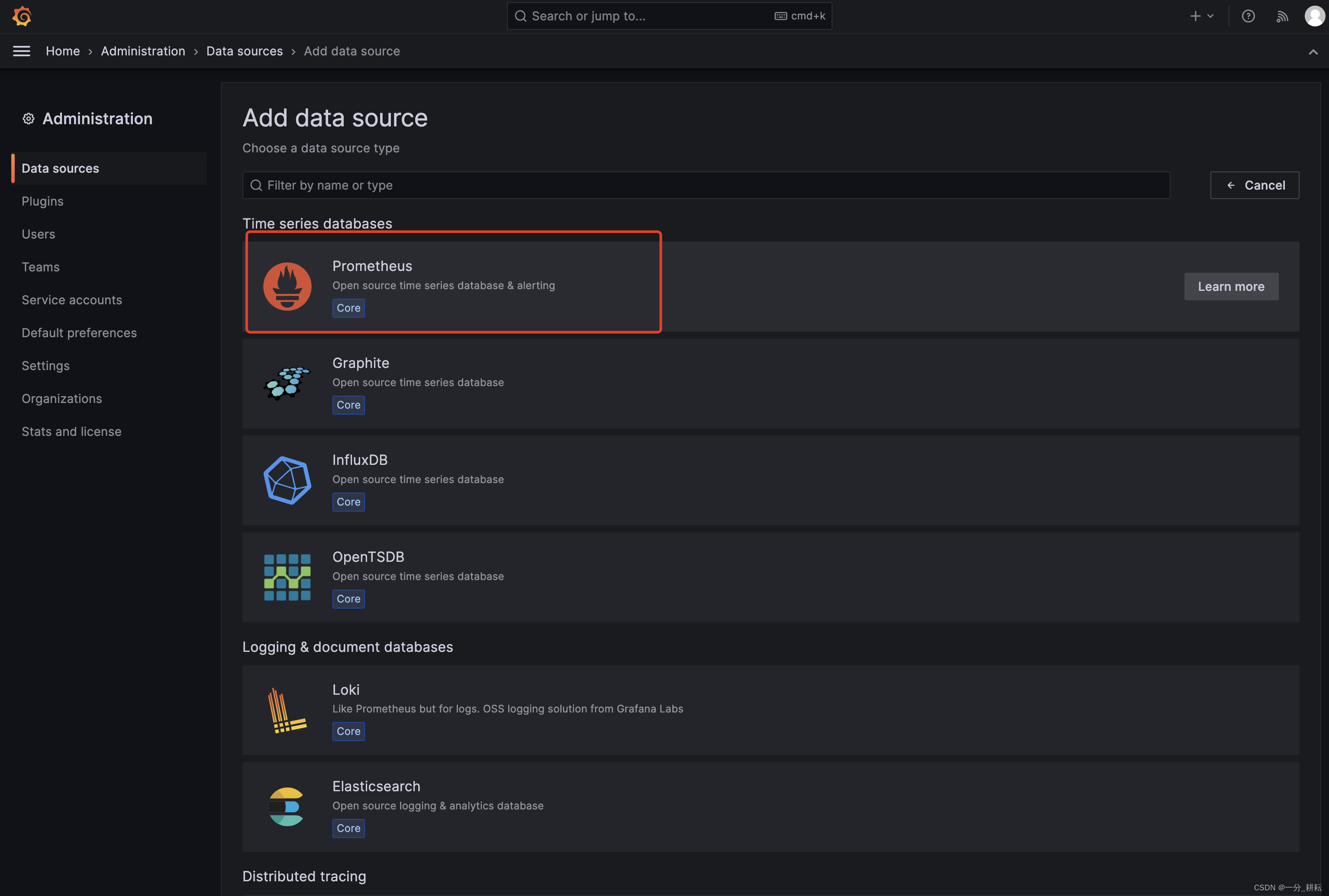Open the news feed RSS icon
The width and height of the screenshot is (1329, 896).
tap(1283, 16)
